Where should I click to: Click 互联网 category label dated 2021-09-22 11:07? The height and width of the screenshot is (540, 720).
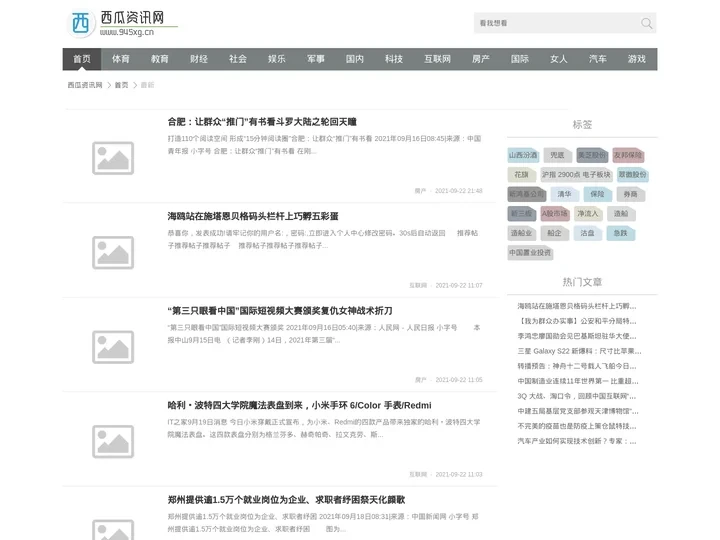coord(418,286)
